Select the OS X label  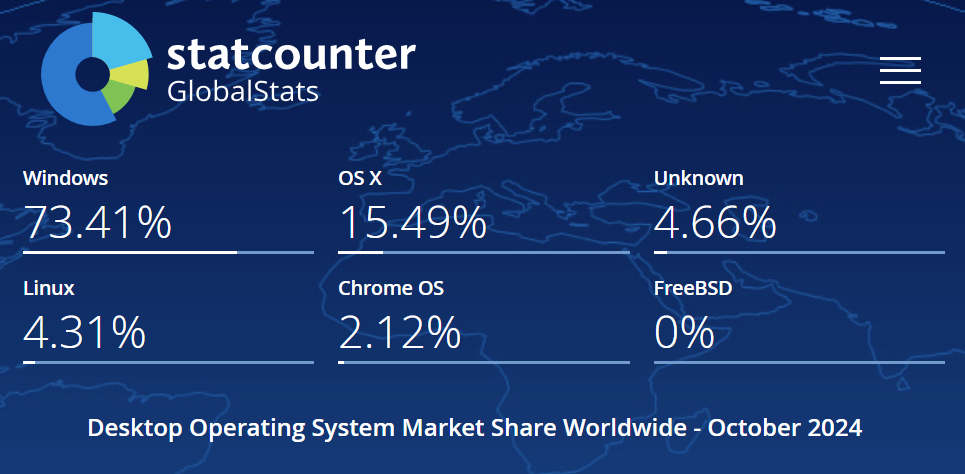point(360,179)
